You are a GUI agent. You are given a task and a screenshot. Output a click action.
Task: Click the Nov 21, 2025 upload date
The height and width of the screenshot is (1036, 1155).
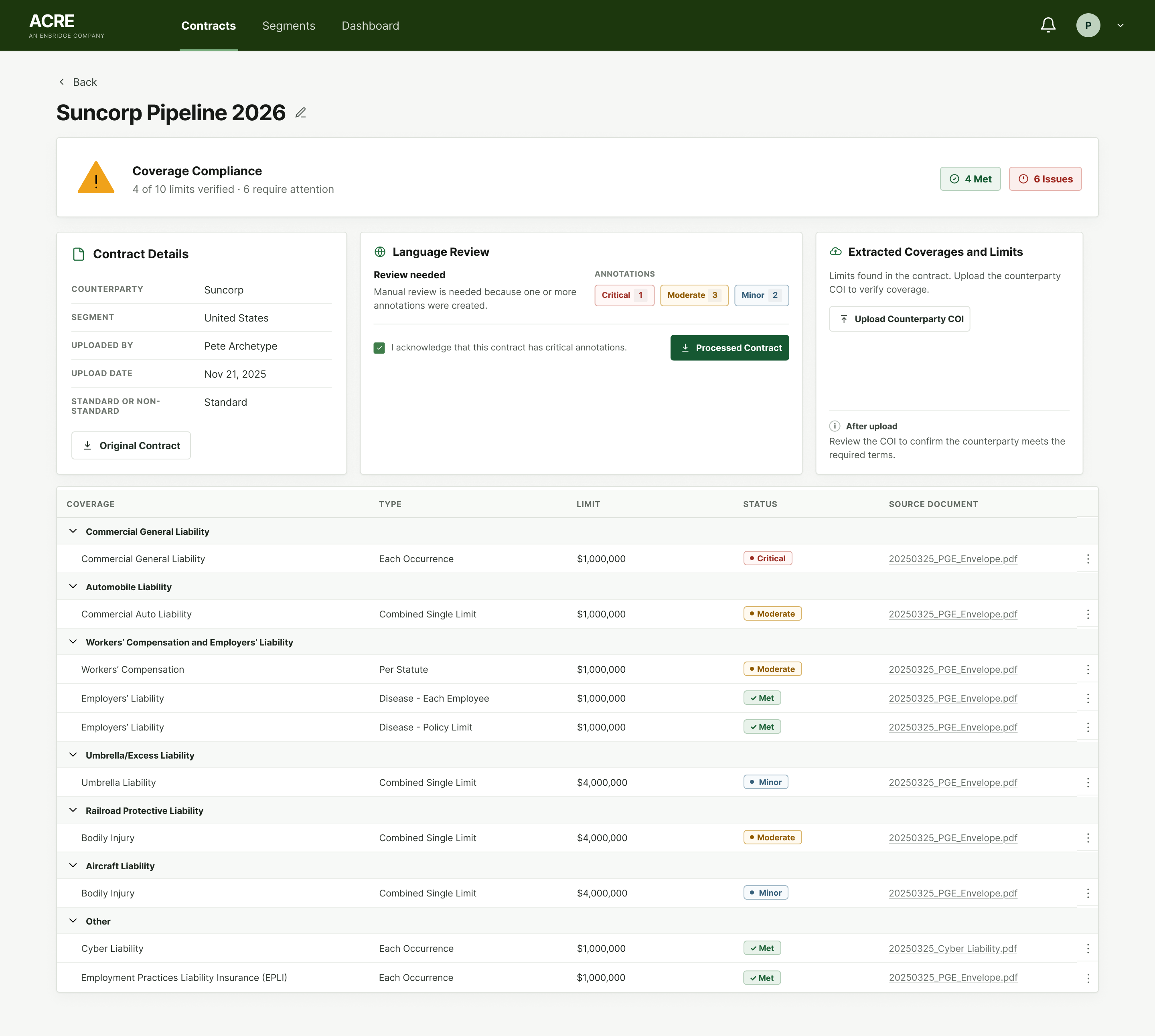[x=235, y=374]
